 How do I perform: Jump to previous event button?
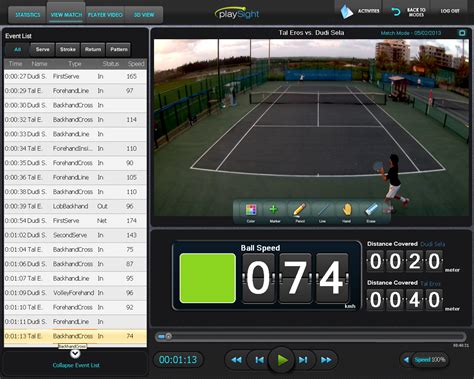coord(259,360)
